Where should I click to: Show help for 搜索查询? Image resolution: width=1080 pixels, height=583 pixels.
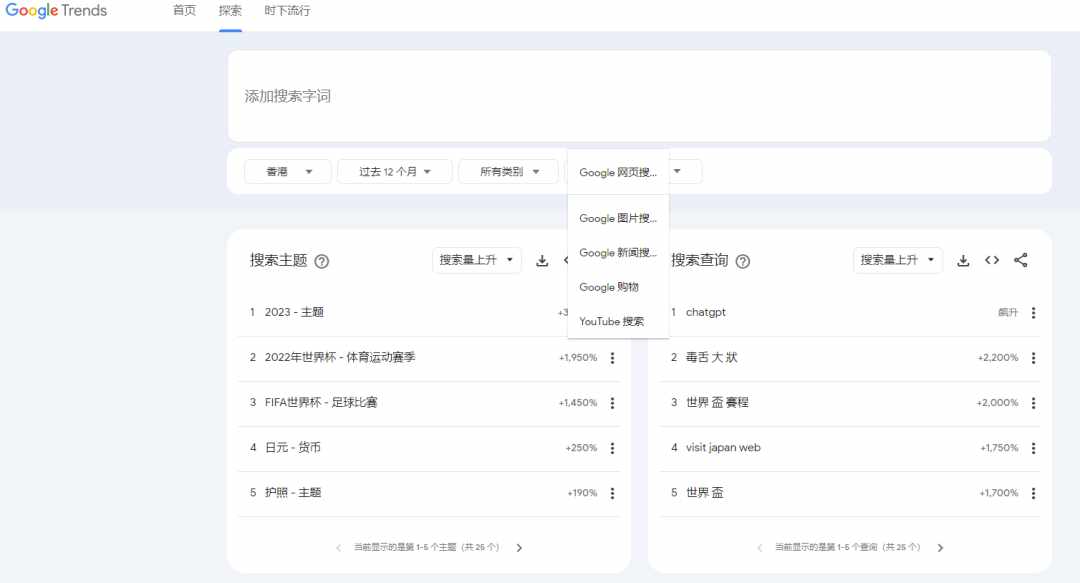click(x=742, y=261)
